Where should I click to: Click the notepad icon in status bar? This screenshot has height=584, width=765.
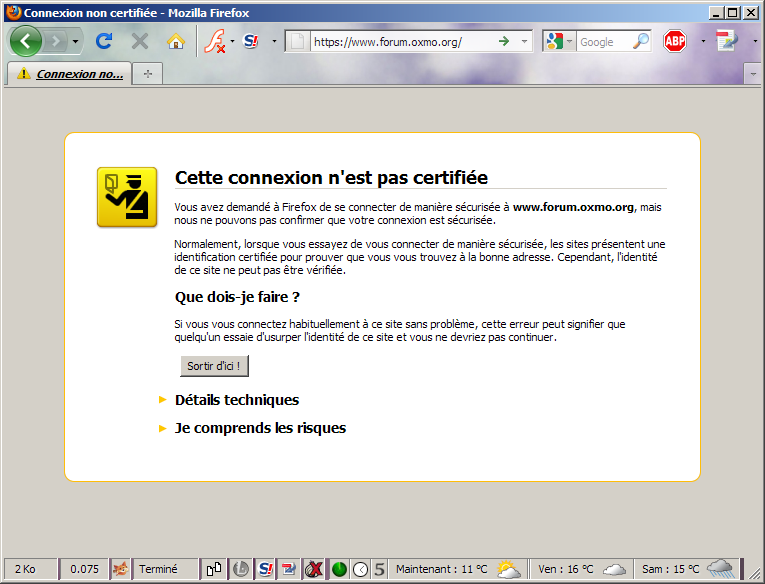[289, 569]
